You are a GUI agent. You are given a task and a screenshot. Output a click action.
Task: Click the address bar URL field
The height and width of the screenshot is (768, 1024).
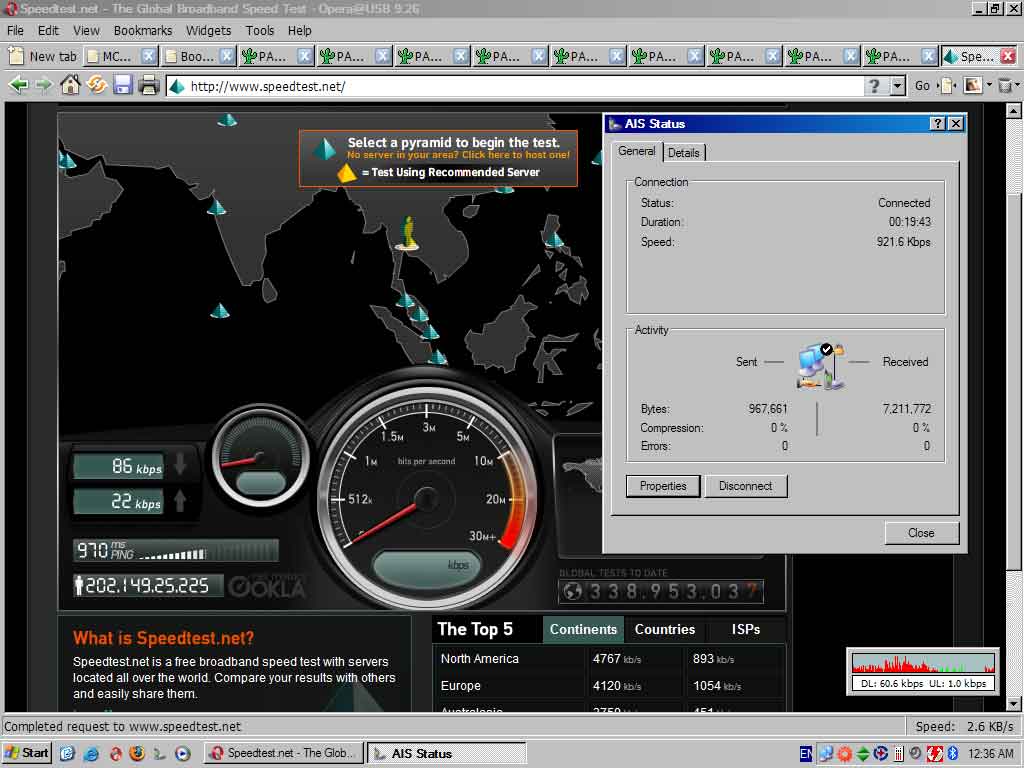(x=516, y=86)
